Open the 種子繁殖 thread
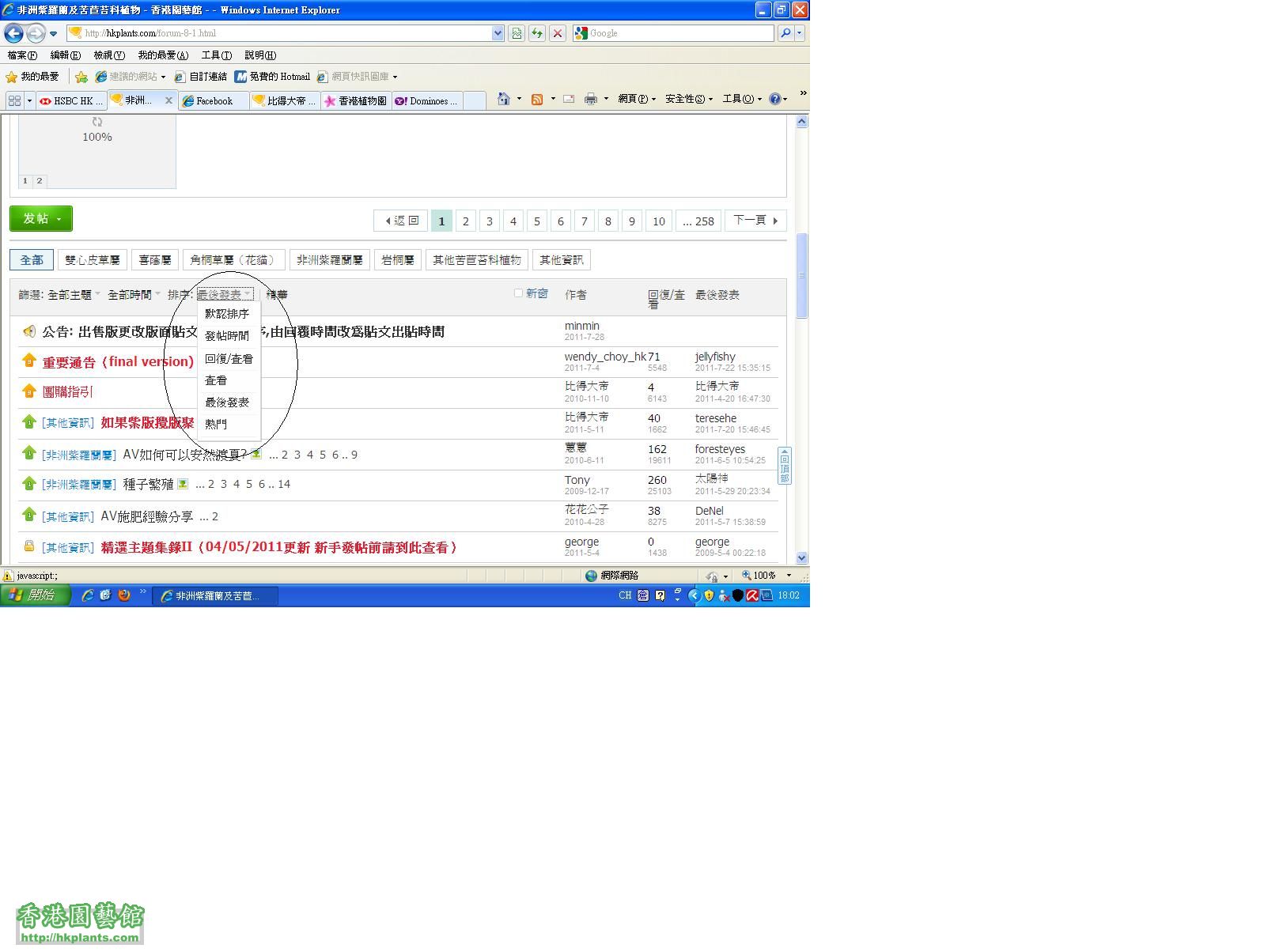The width and height of the screenshot is (1268, 952). tap(148, 484)
